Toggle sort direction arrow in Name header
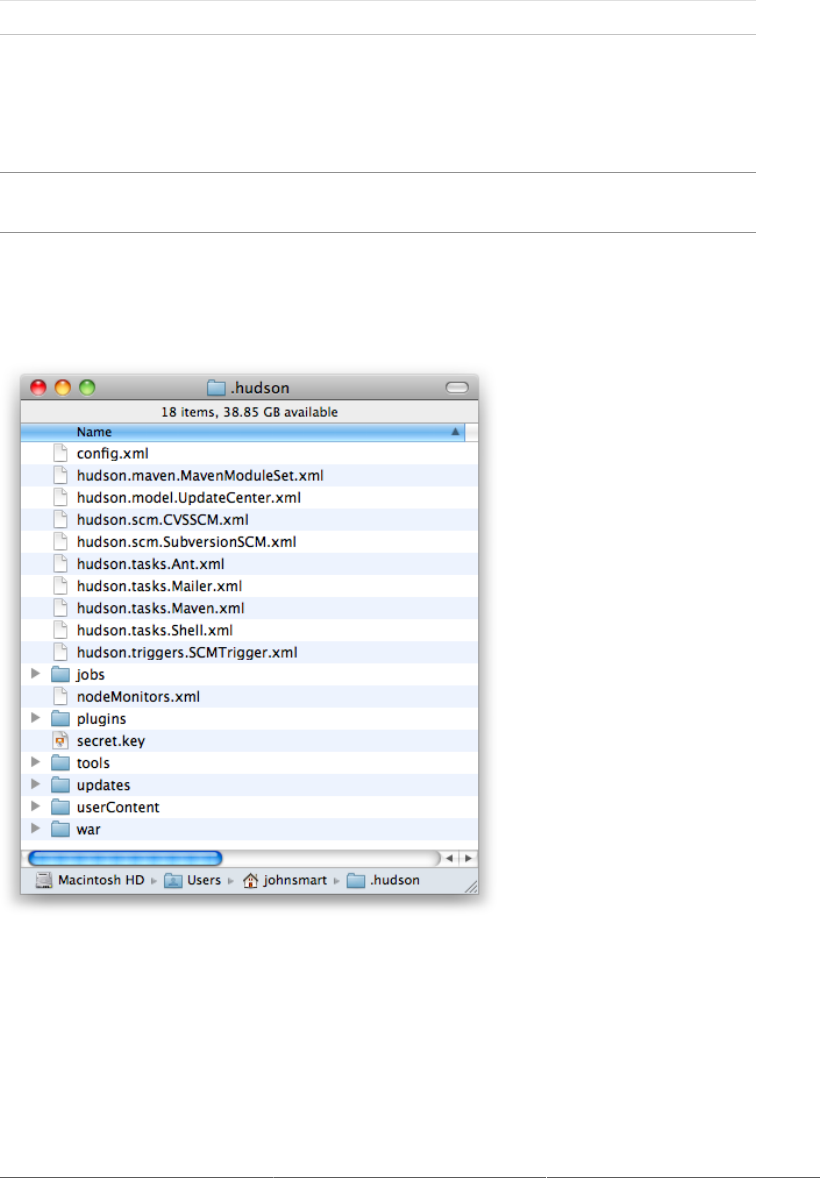The width and height of the screenshot is (820, 1178). click(x=455, y=432)
